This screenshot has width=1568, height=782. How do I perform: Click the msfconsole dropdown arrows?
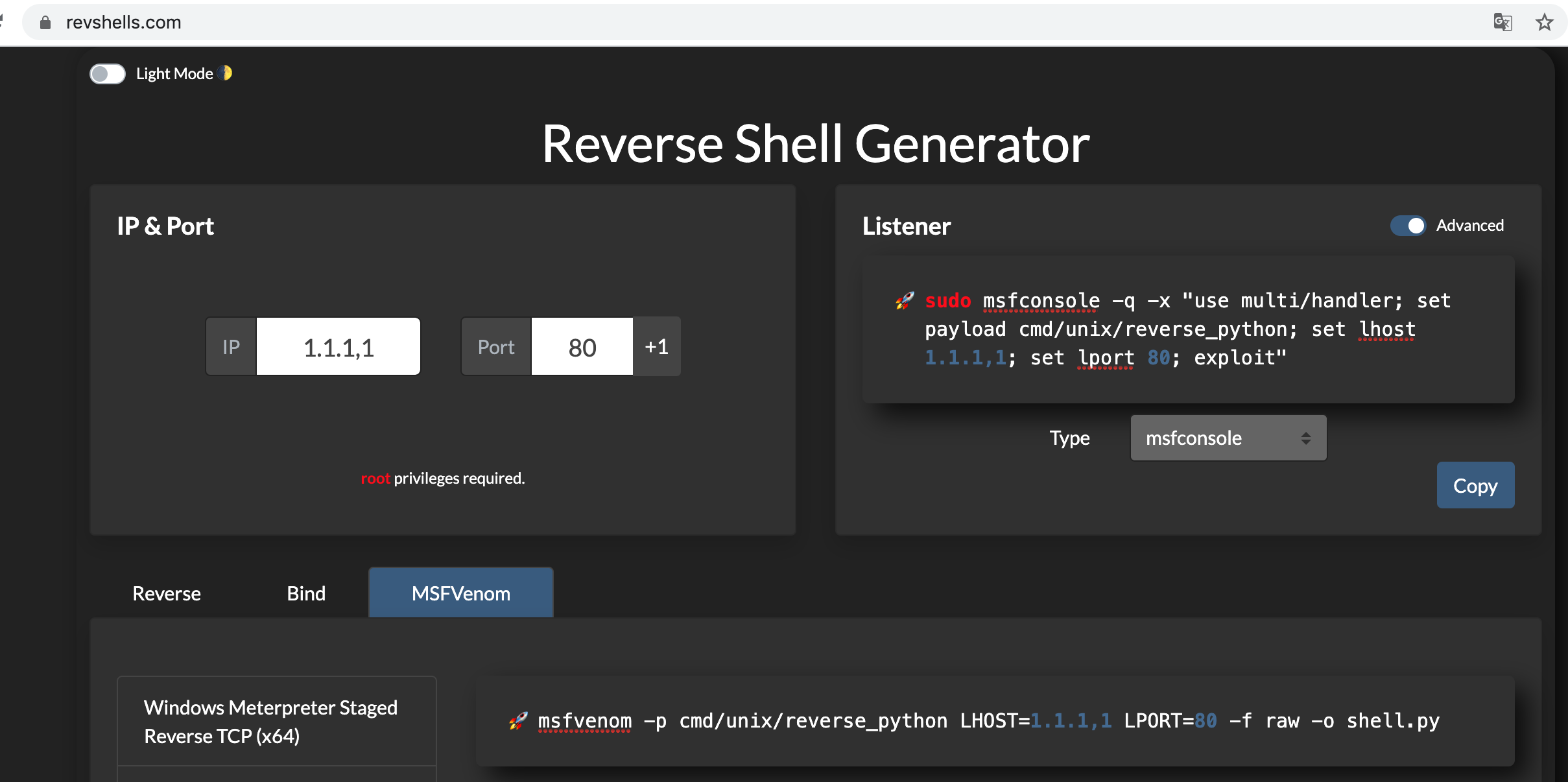1306,438
